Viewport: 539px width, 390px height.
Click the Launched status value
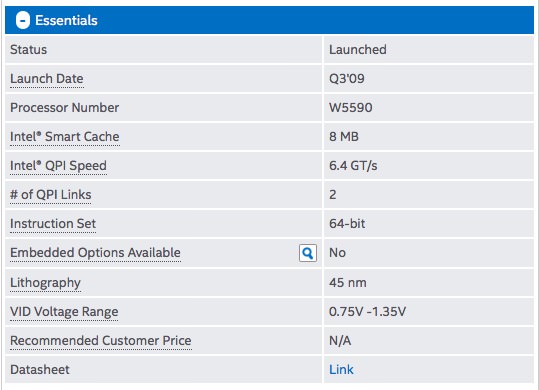358,50
